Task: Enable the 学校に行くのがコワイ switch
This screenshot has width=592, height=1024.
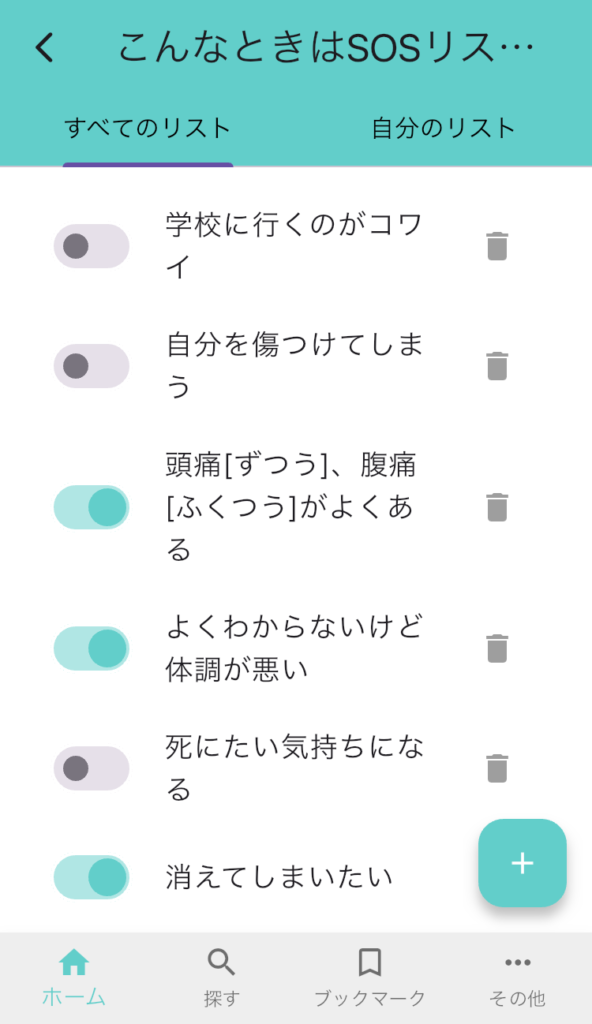Action: [91, 246]
